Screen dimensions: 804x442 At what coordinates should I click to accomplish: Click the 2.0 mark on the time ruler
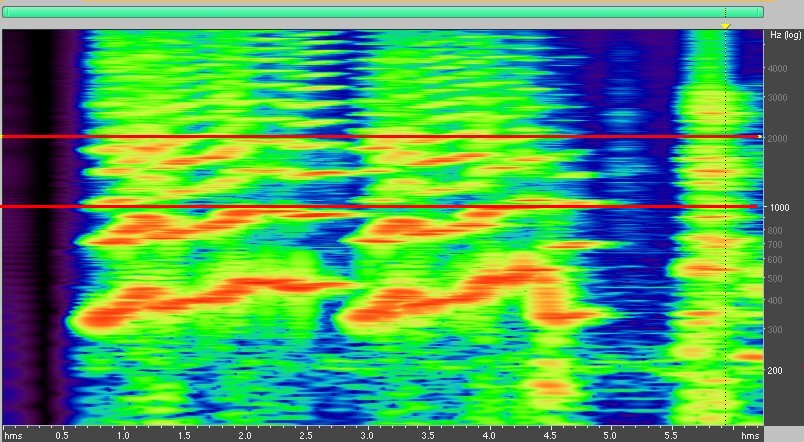[245, 436]
